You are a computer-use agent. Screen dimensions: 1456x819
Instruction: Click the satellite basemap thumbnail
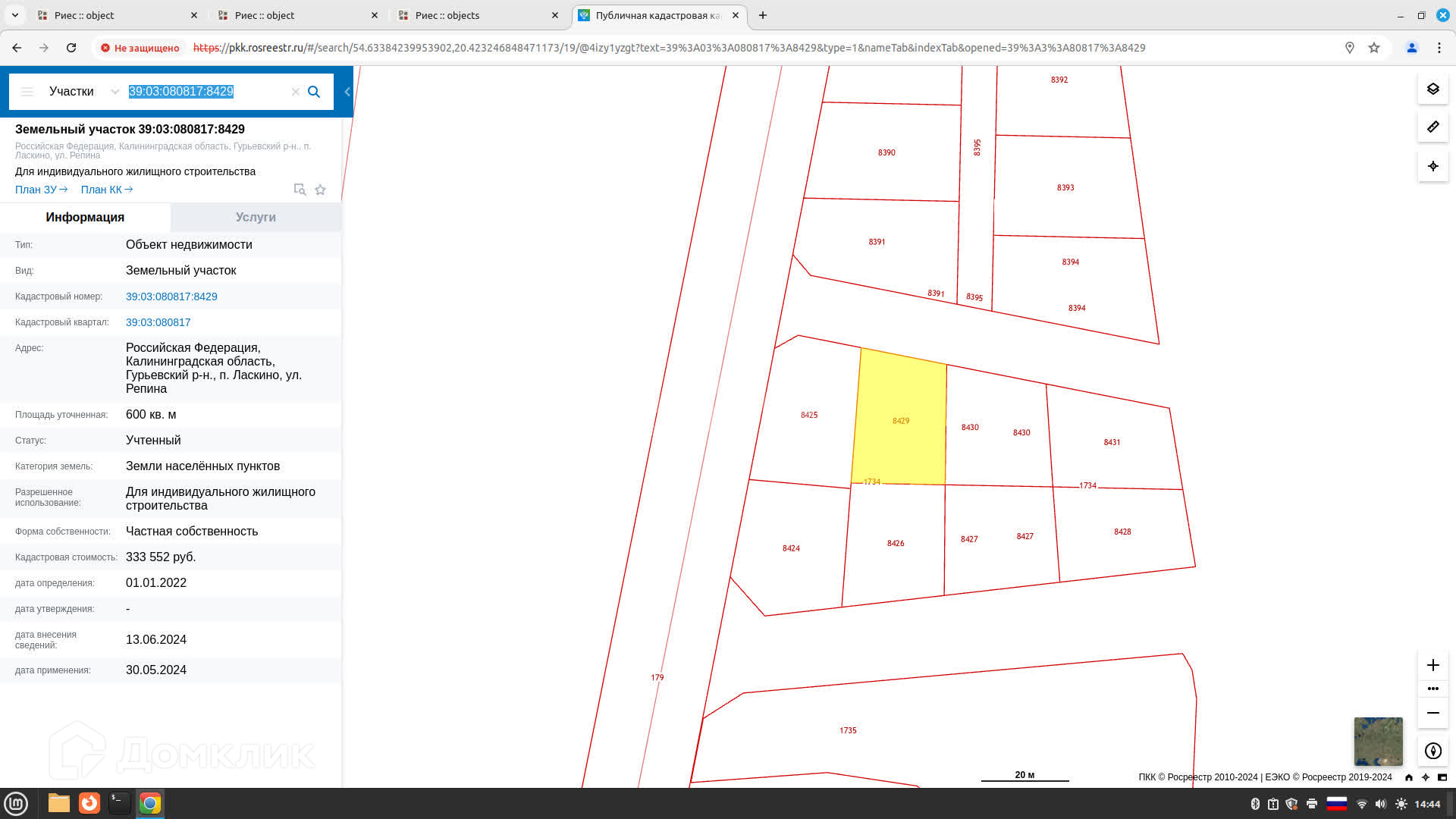(x=1378, y=741)
